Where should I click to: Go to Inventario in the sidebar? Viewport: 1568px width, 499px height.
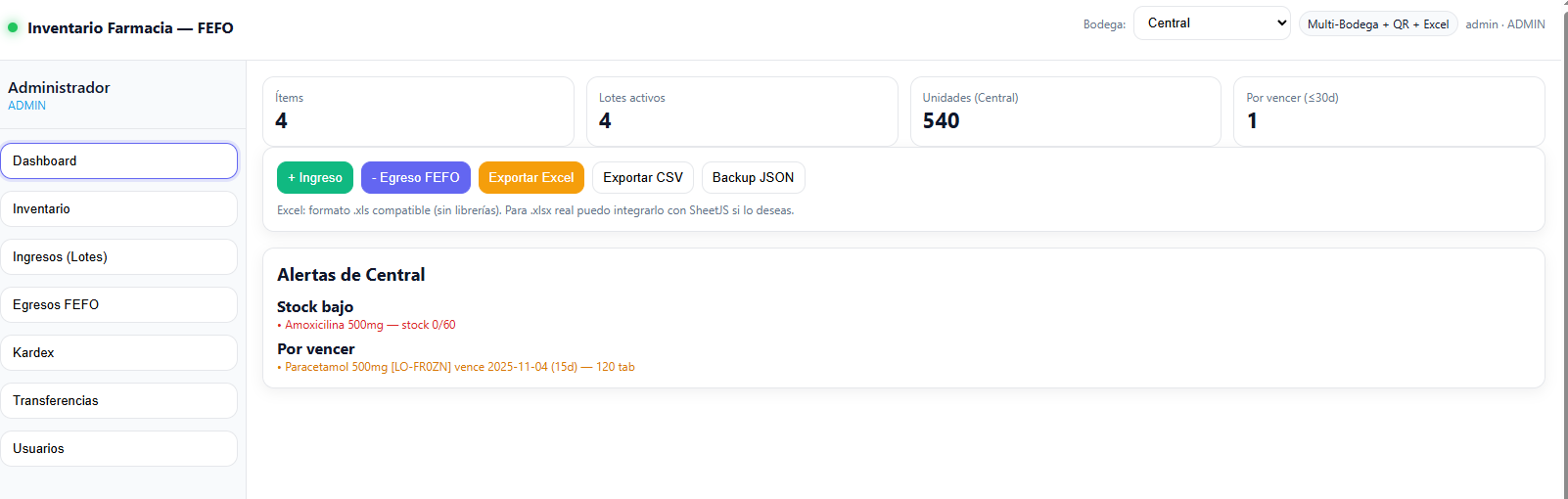coord(118,209)
